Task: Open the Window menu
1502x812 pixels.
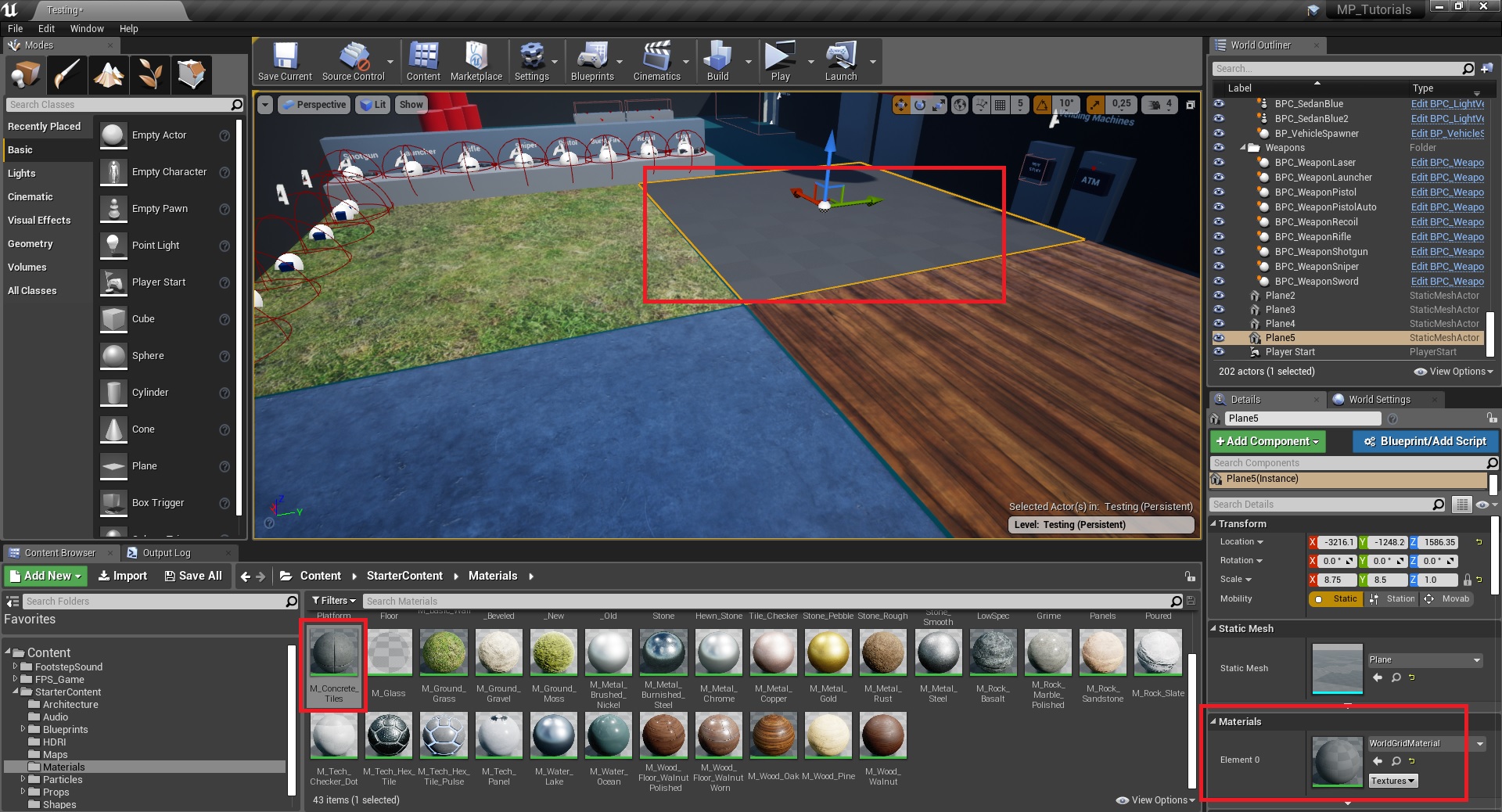Action: (x=87, y=29)
